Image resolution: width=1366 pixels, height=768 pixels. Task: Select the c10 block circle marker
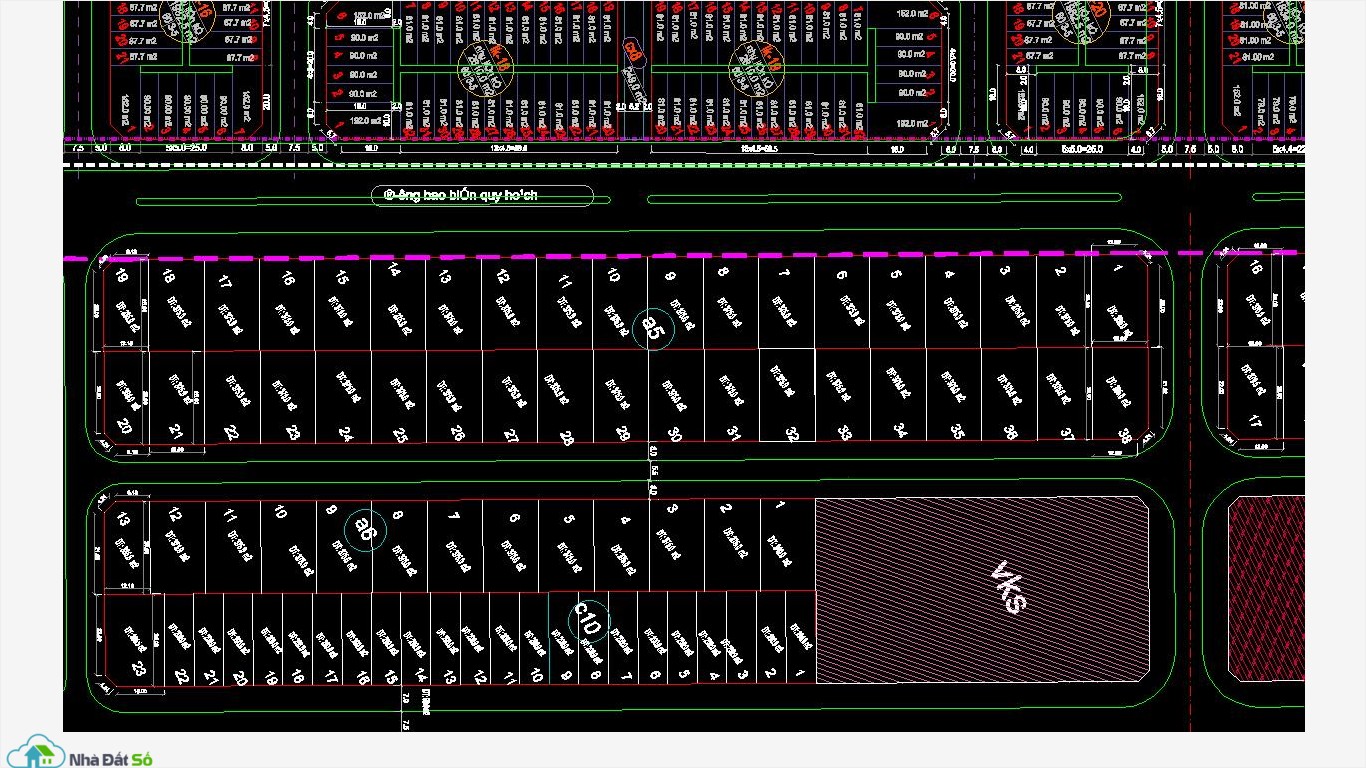click(588, 621)
